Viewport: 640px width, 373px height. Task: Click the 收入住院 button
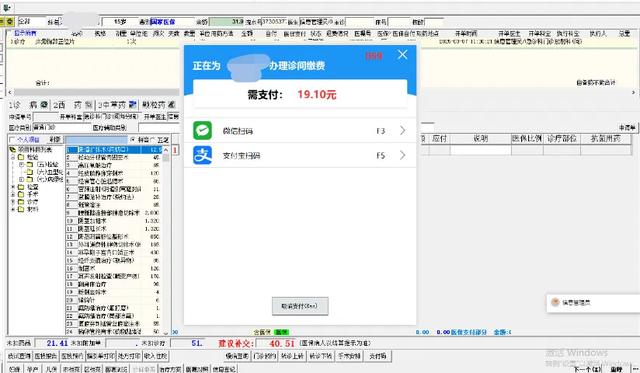pyautogui.click(x=155, y=356)
